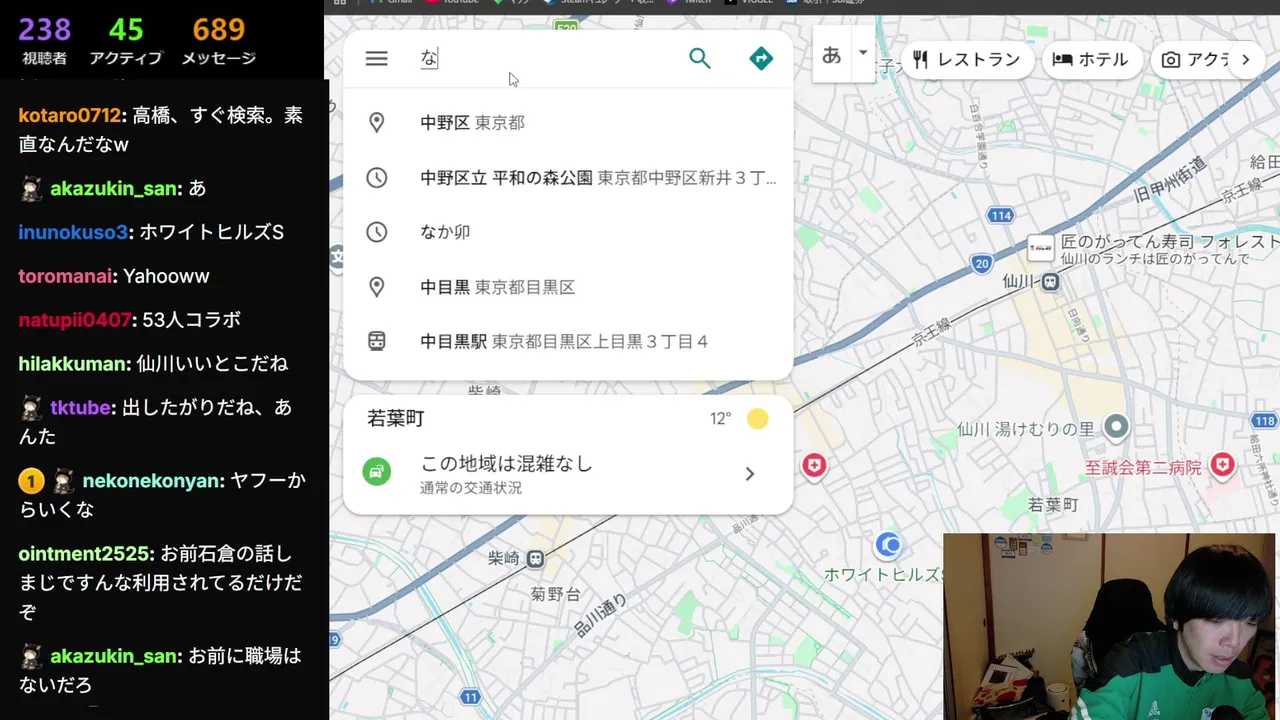Viewport: 1280px width, 720px height.
Task: Open chat user ointment2525's name
Action: (85, 554)
